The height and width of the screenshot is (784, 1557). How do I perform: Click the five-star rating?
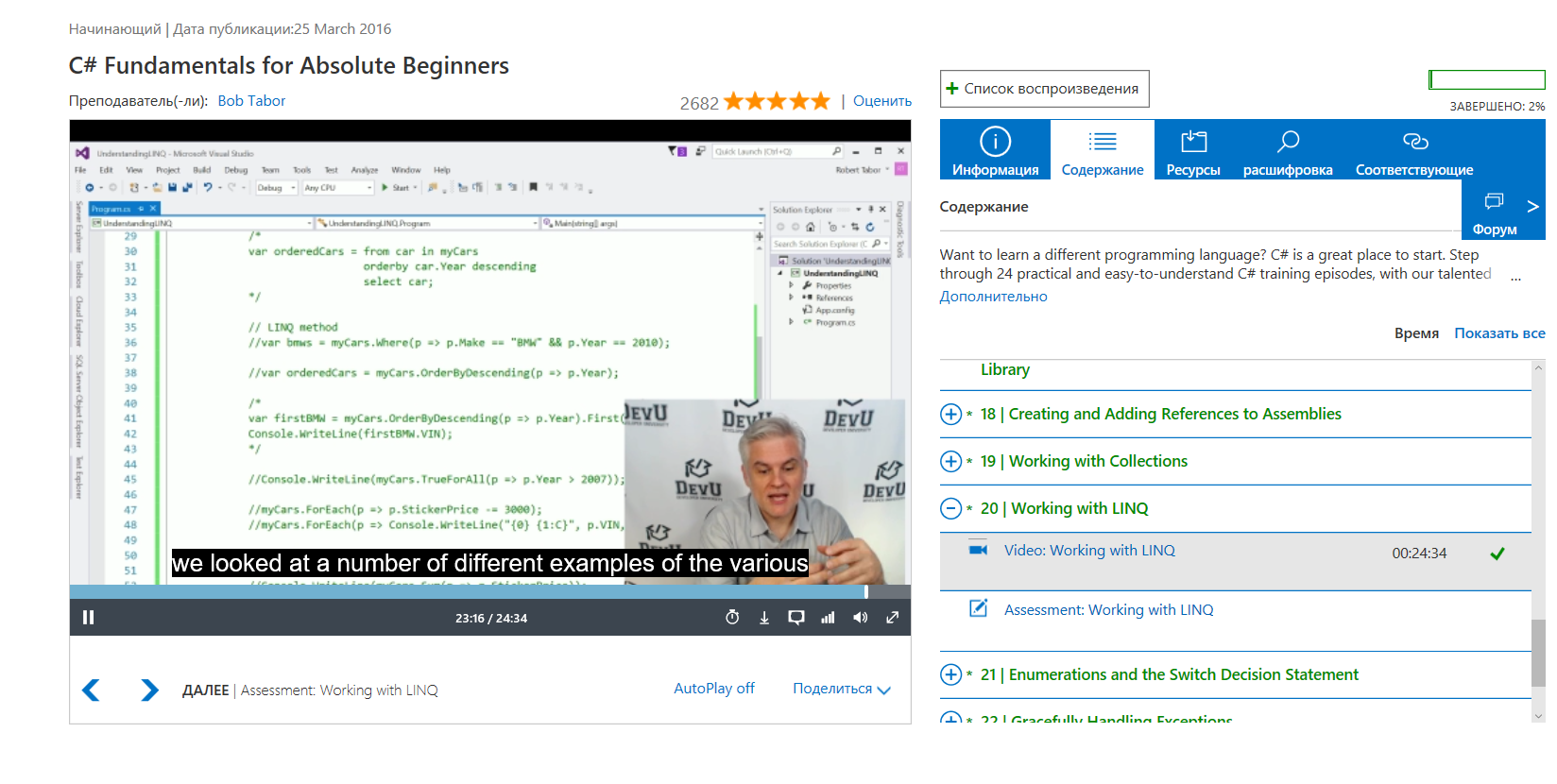pos(777,101)
